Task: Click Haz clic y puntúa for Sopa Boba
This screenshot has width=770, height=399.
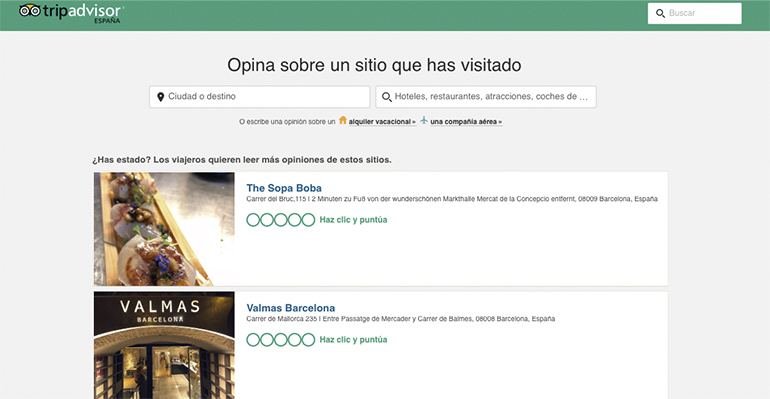Action: point(353,220)
